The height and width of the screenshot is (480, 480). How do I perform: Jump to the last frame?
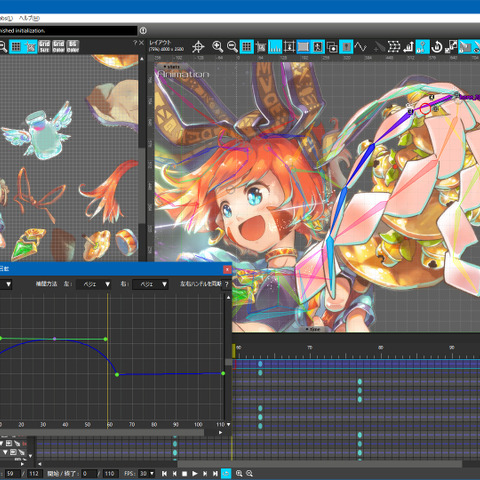point(215,474)
